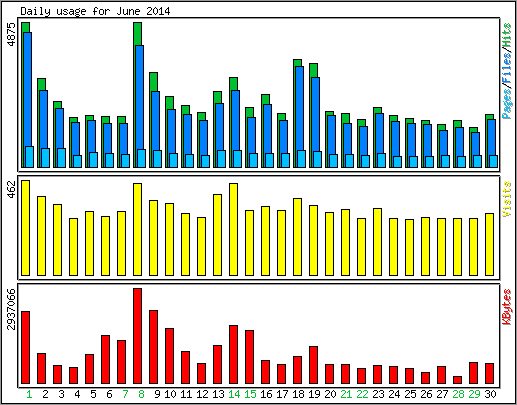
Task: Click the yellow Visits bar for day 8
Action: (137, 229)
